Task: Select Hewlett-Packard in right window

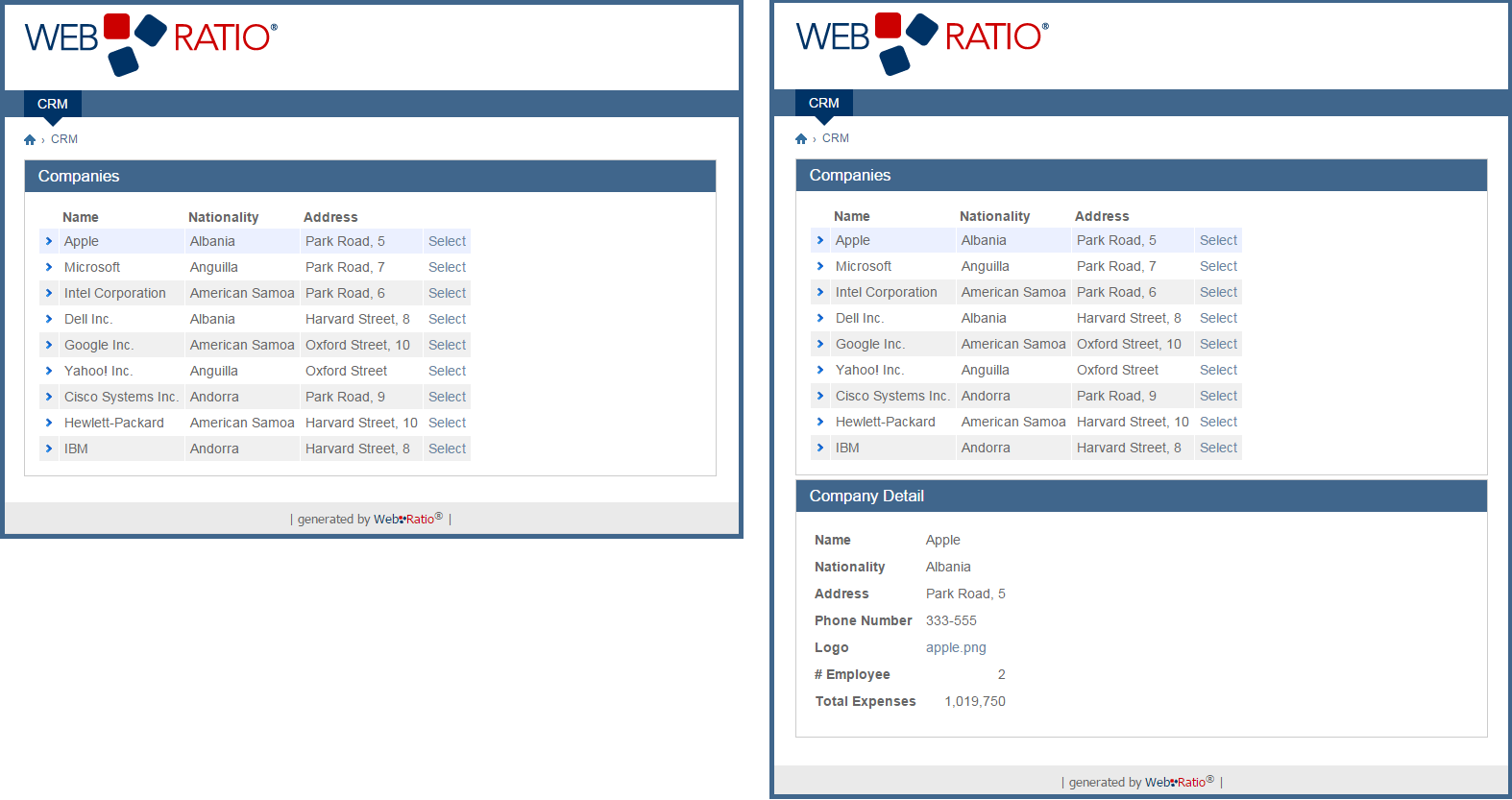Action: (x=1218, y=422)
